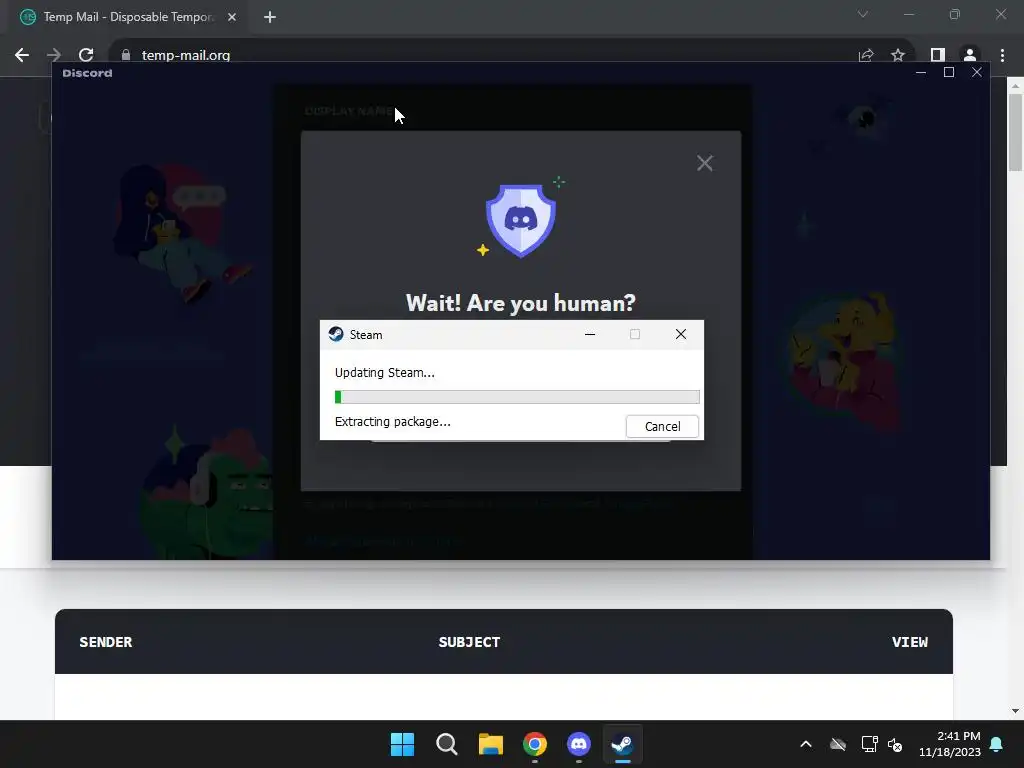Image resolution: width=1024 pixels, height=768 pixels.
Task: Open Chrome side panel
Action: point(938,55)
